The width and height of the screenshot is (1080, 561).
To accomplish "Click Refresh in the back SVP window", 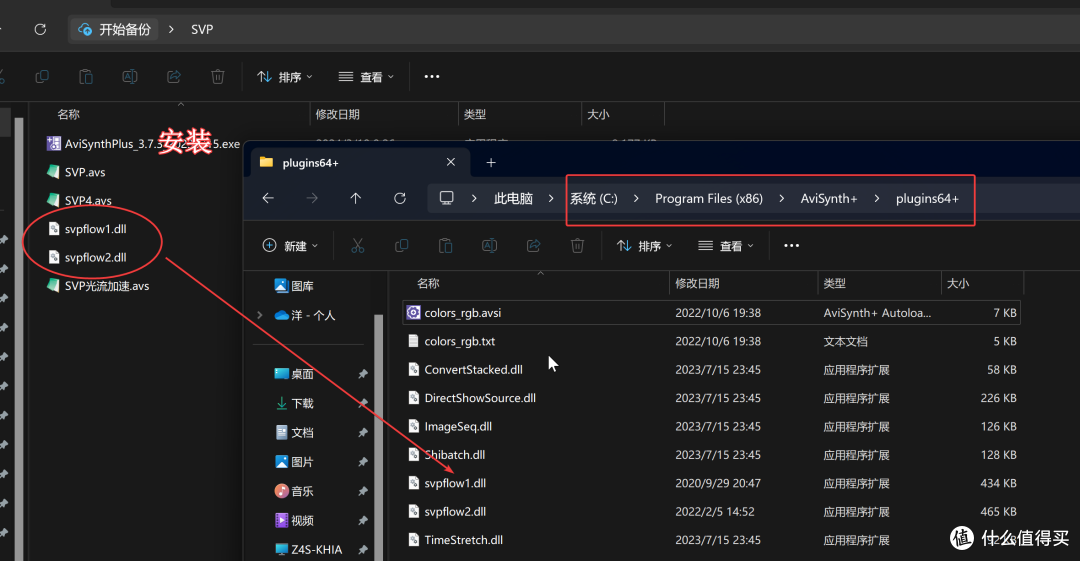I will (x=40, y=29).
